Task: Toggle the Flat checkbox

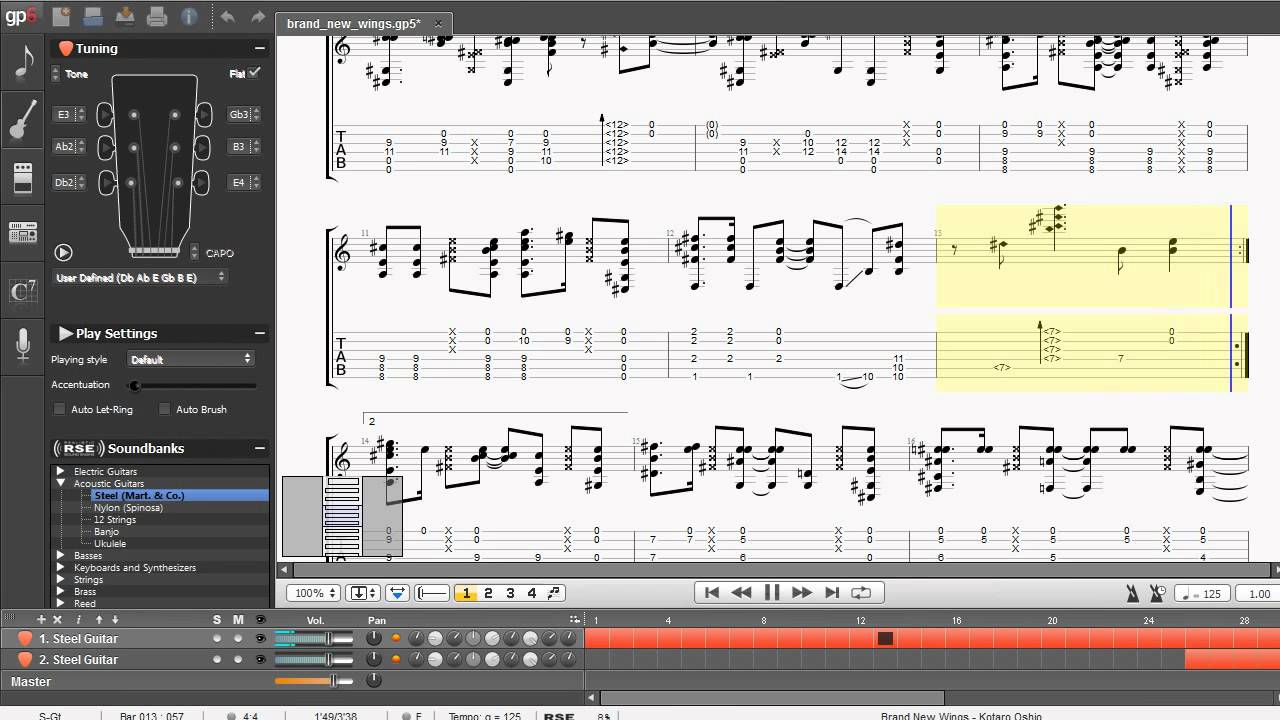Action: (254, 73)
